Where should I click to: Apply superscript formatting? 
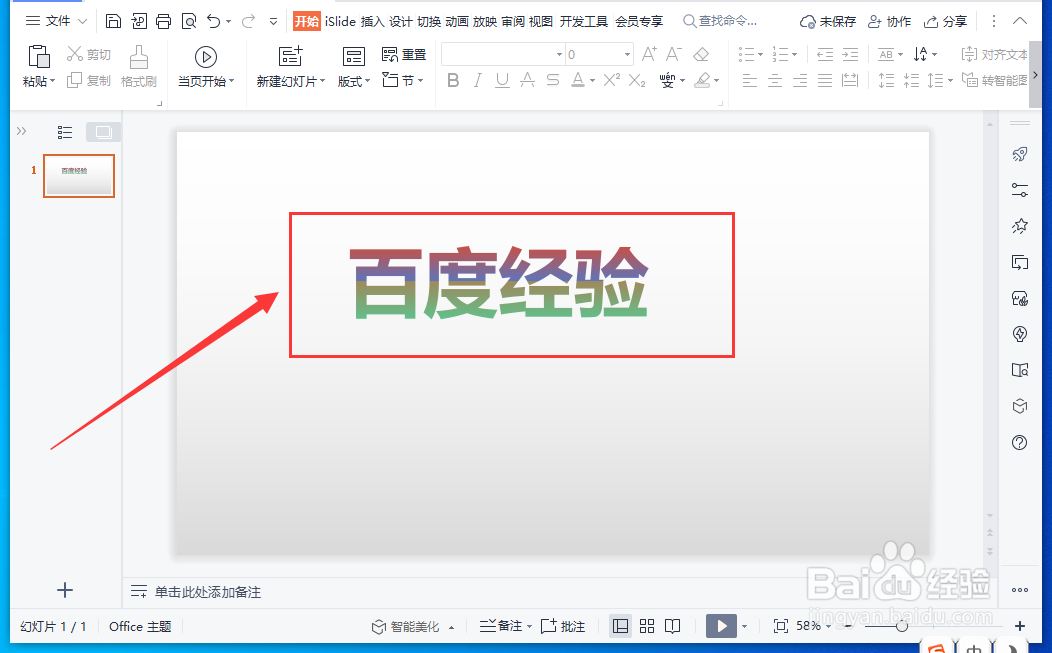pyautogui.click(x=612, y=81)
